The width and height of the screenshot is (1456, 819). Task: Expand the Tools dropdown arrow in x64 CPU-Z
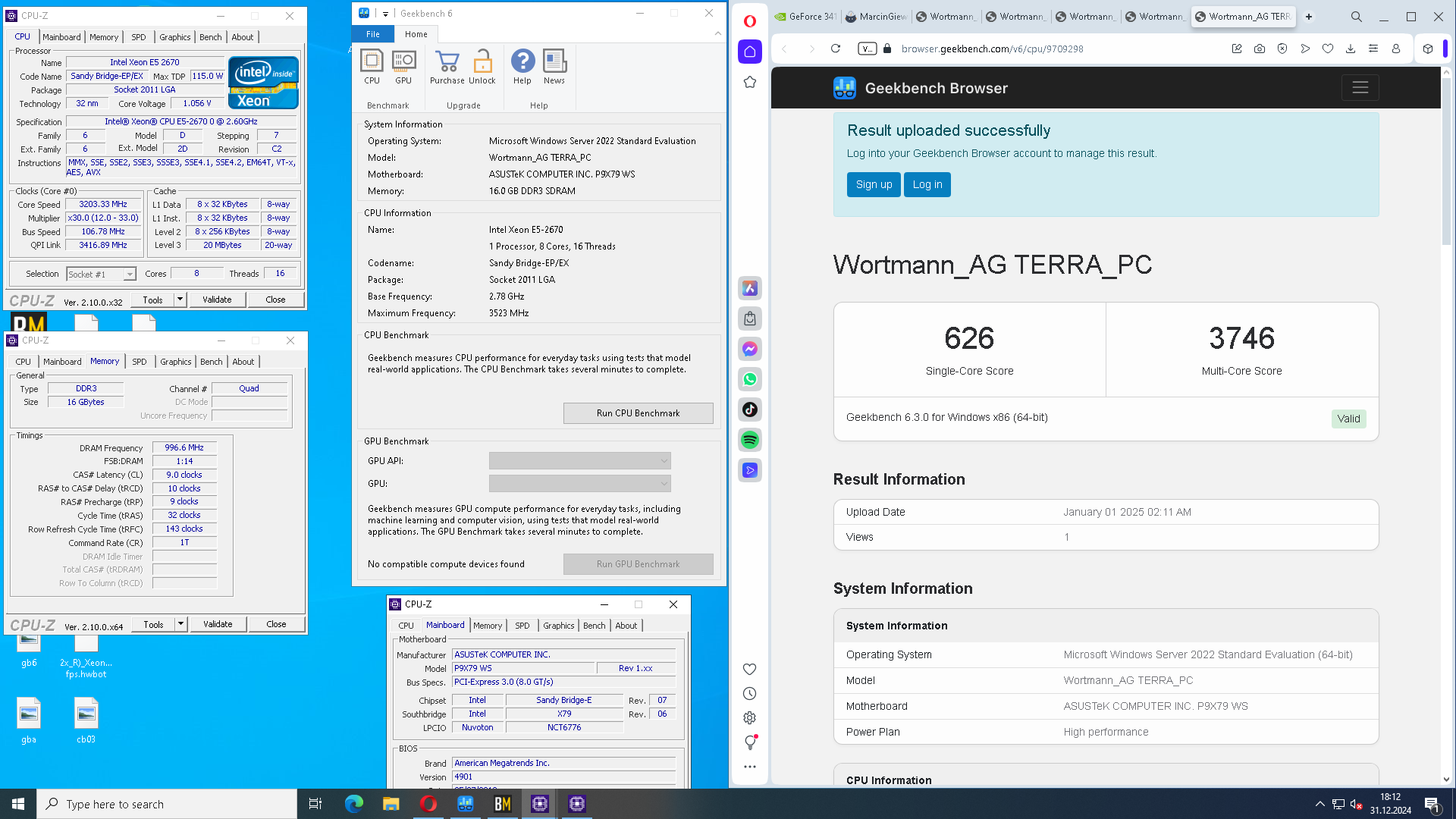180,624
